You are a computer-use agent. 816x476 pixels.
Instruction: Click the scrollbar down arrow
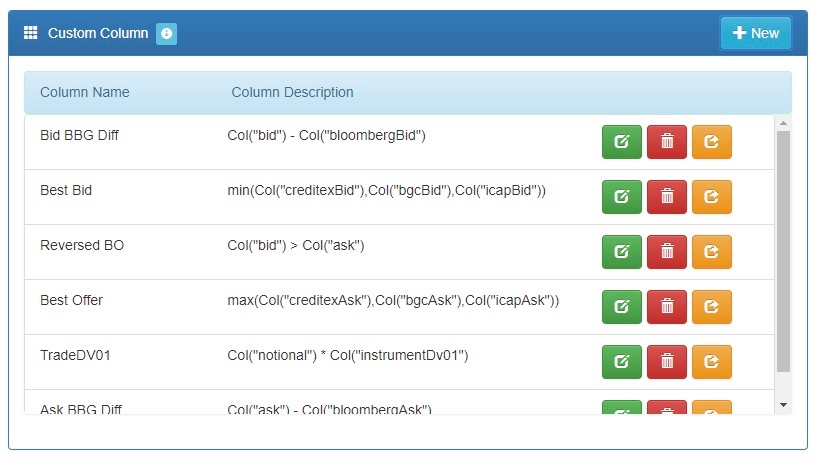pos(783,405)
